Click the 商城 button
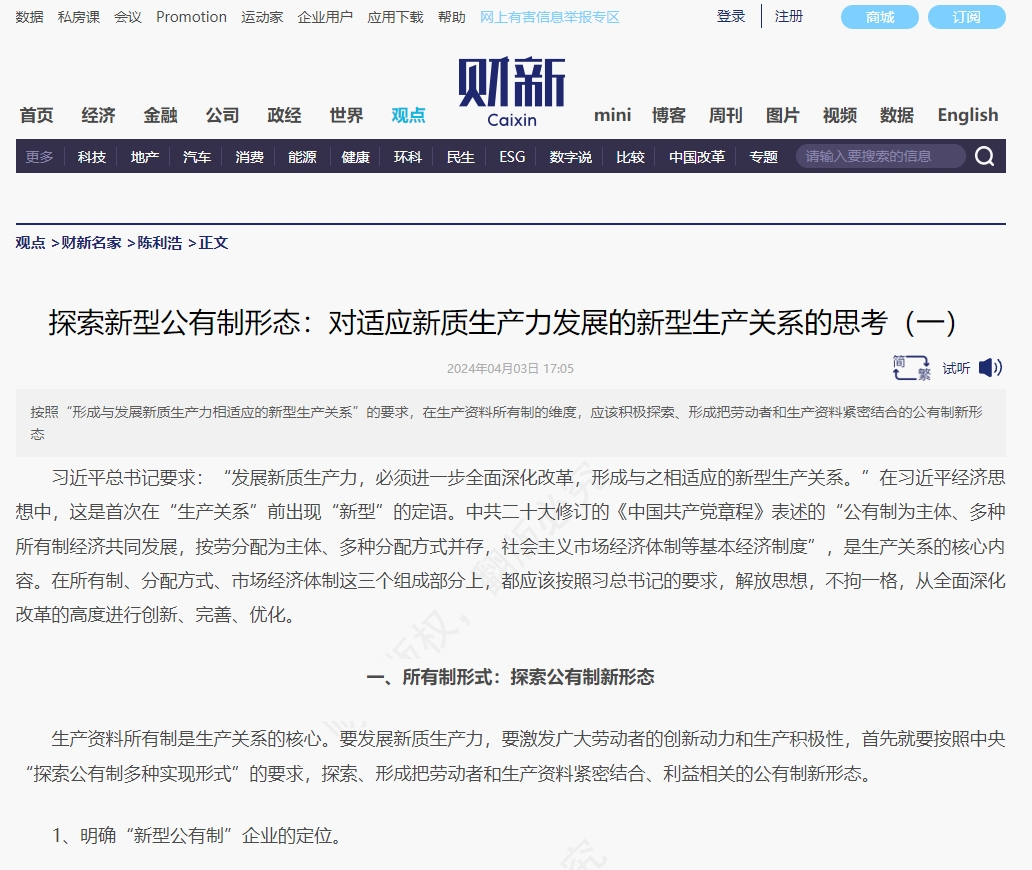Viewport: 1032px width, 870px height. [878, 17]
